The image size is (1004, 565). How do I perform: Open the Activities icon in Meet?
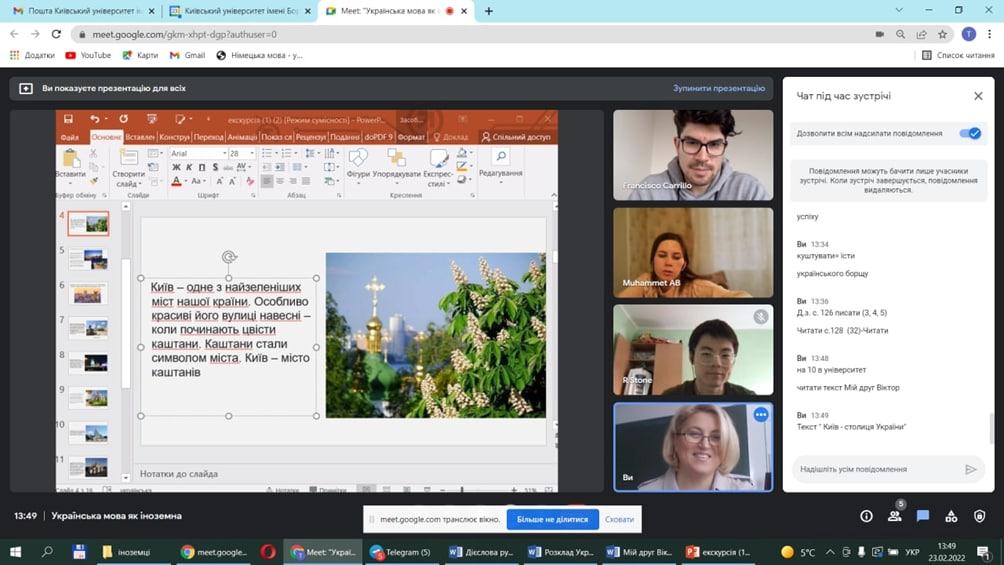click(951, 516)
